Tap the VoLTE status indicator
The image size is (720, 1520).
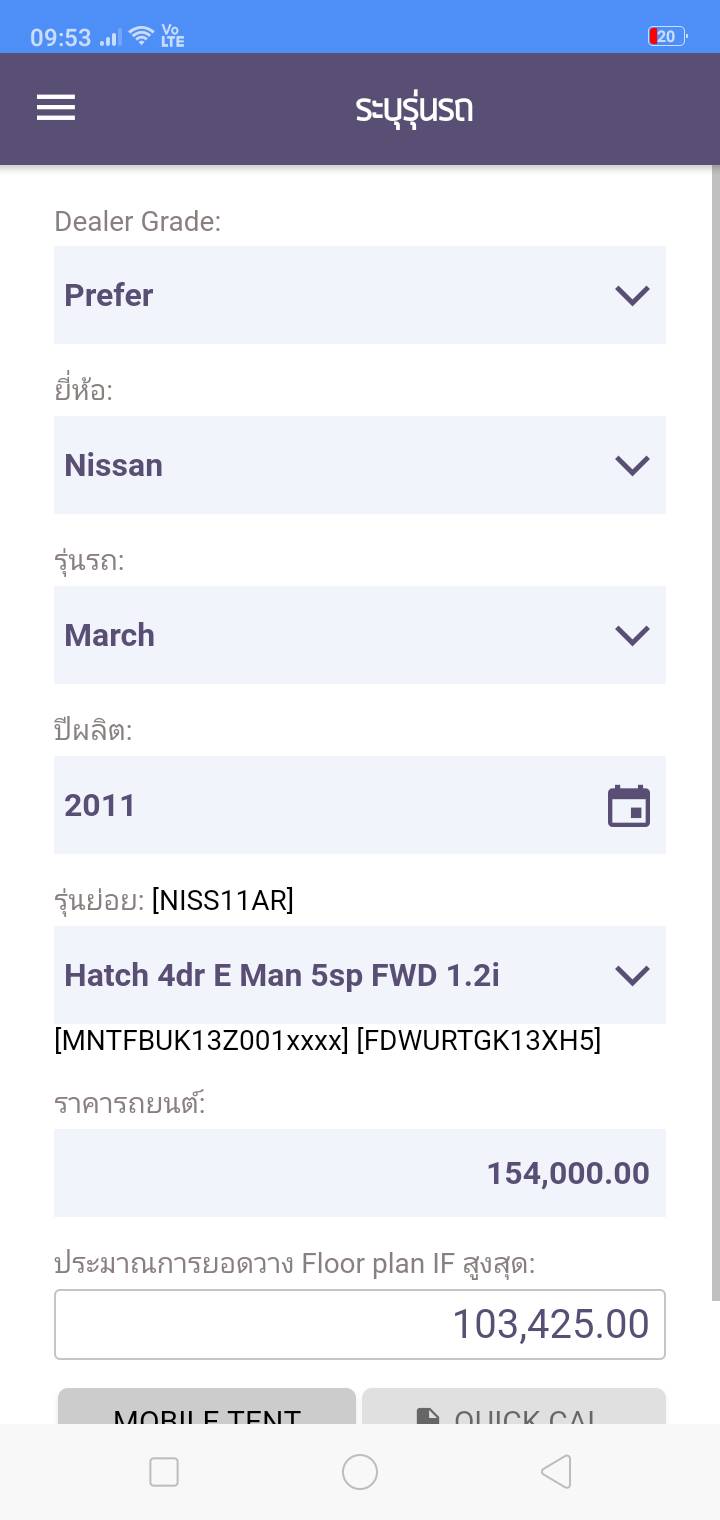coord(172,37)
